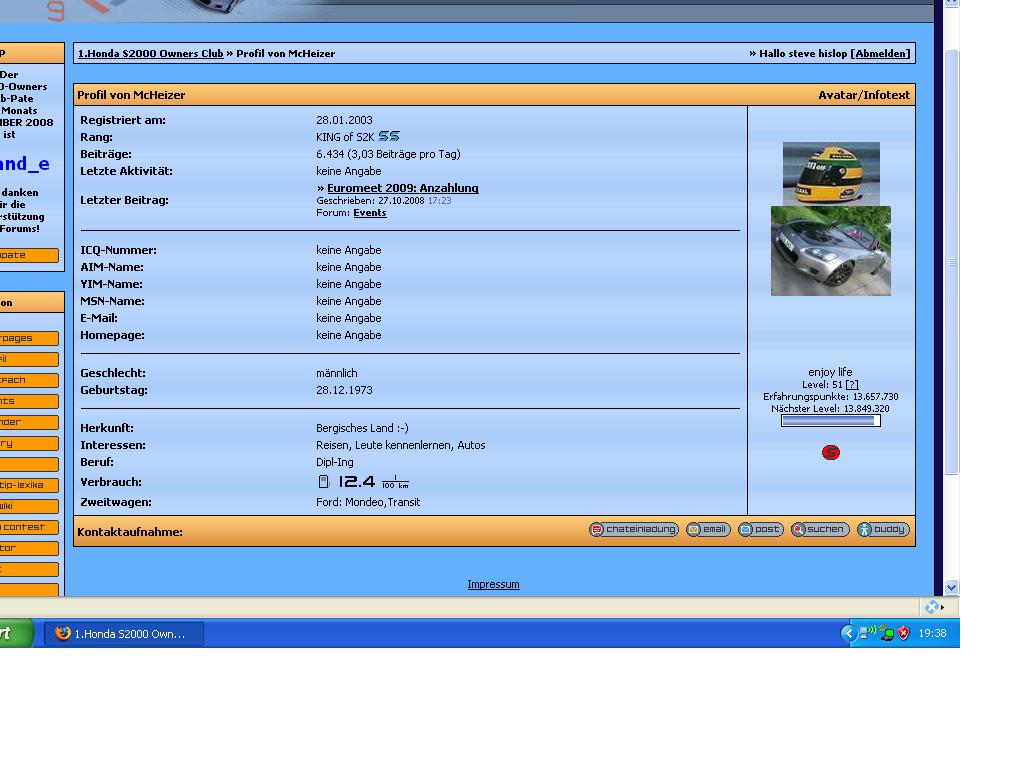Add user with the buddy button
Image resolution: width=1024 pixels, height=768 pixels.
click(x=883, y=530)
